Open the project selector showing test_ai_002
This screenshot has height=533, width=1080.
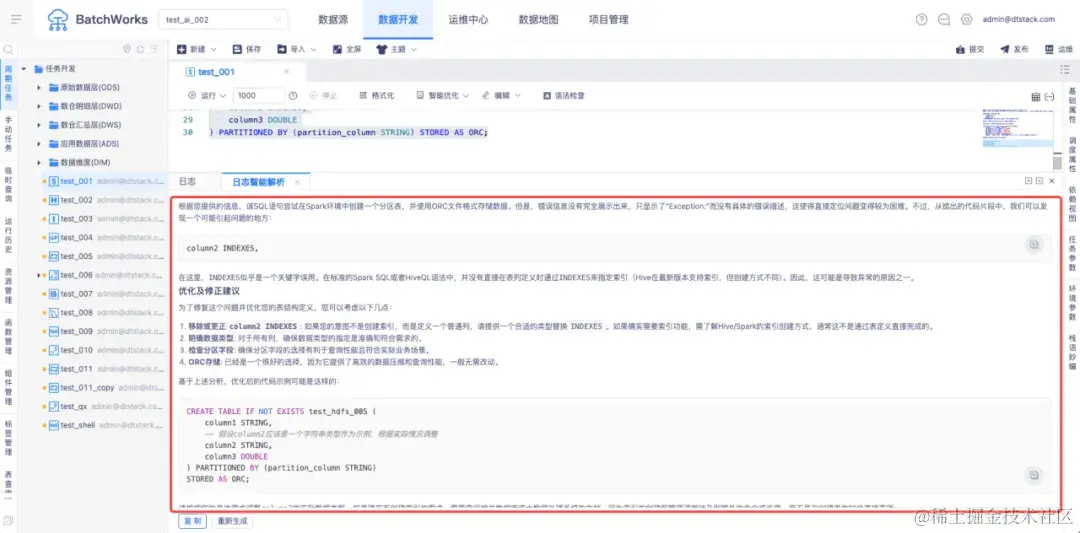(223, 20)
